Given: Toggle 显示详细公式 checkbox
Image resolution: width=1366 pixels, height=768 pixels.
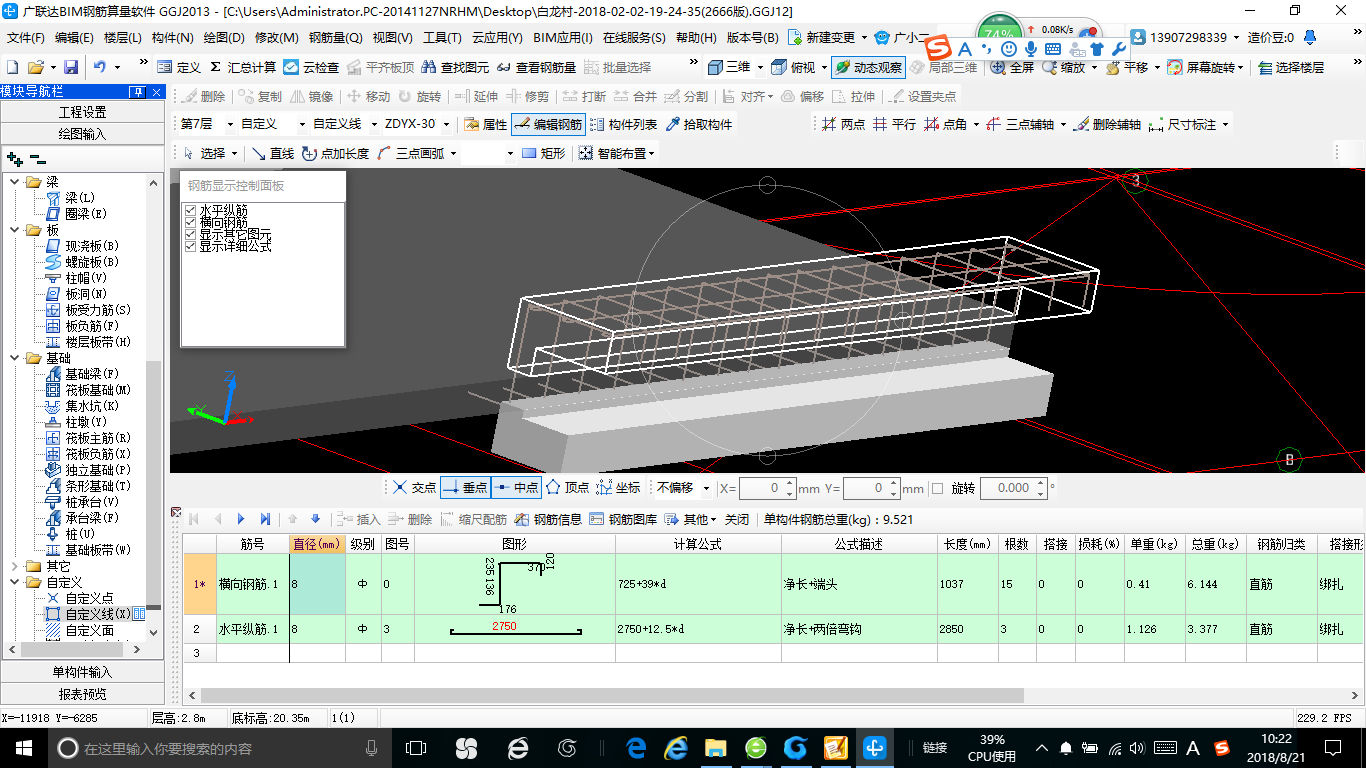Looking at the screenshot, I should point(190,246).
